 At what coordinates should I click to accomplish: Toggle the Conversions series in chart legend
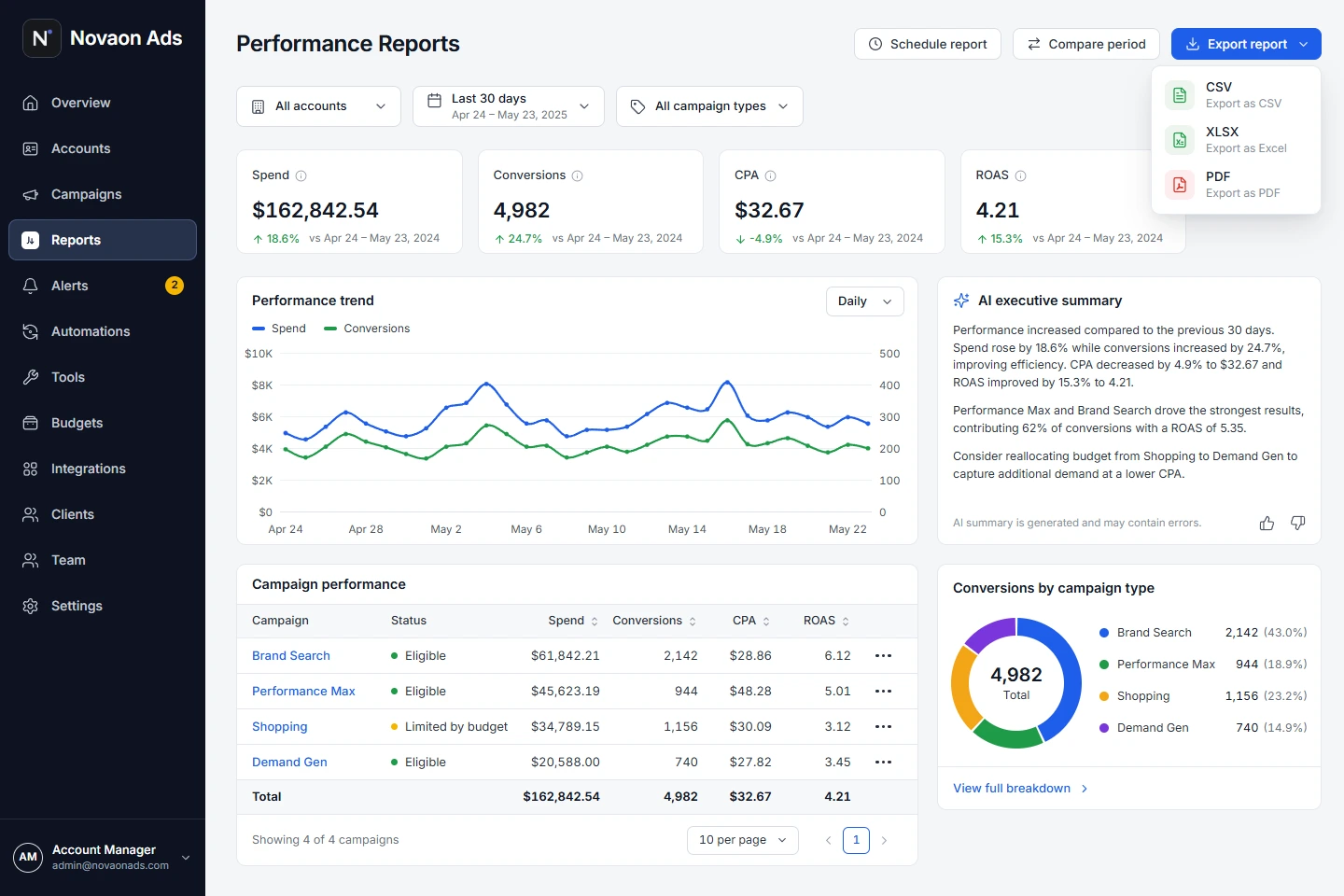click(367, 329)
